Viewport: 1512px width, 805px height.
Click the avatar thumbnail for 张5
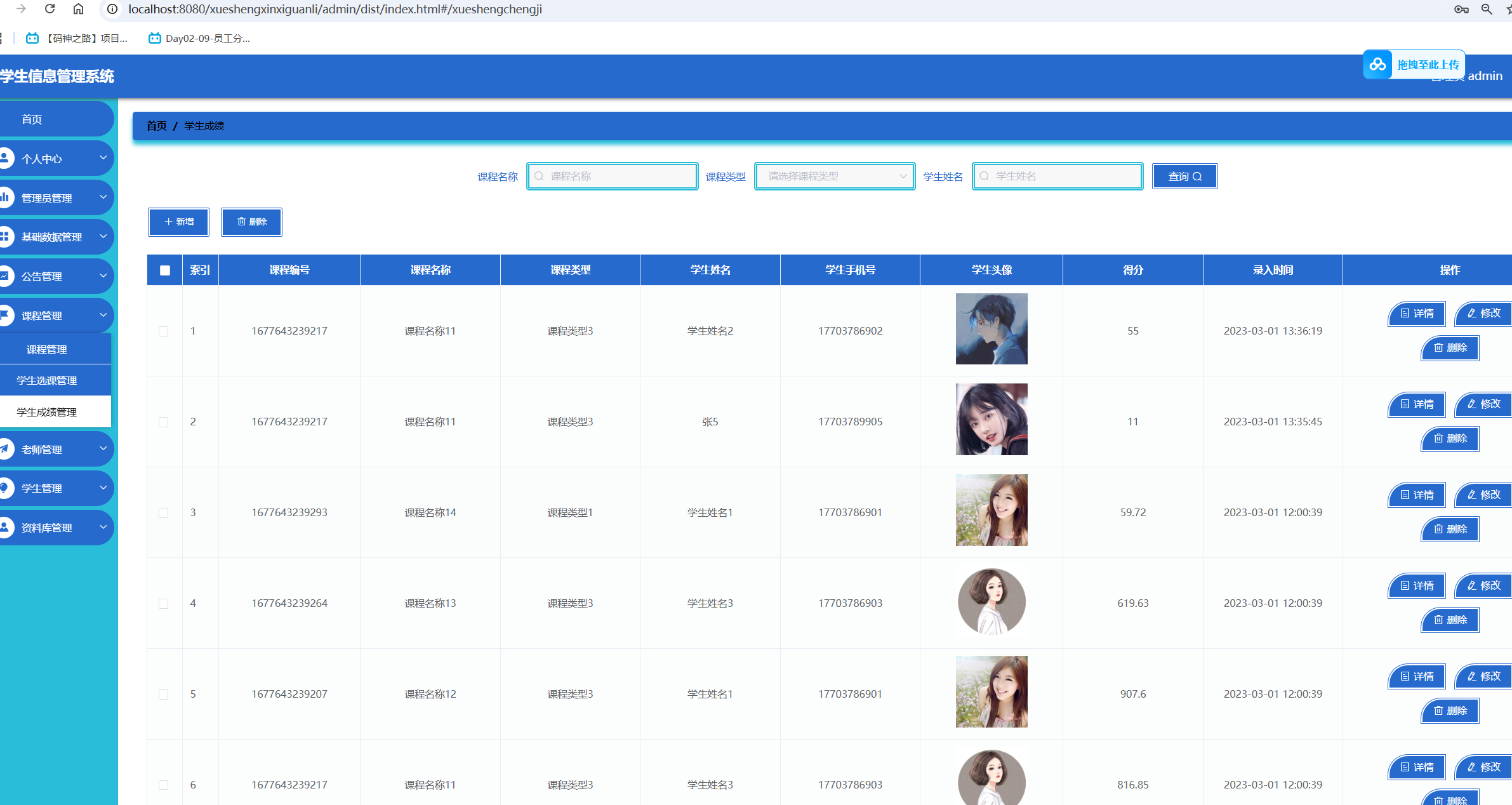point(991,420)
